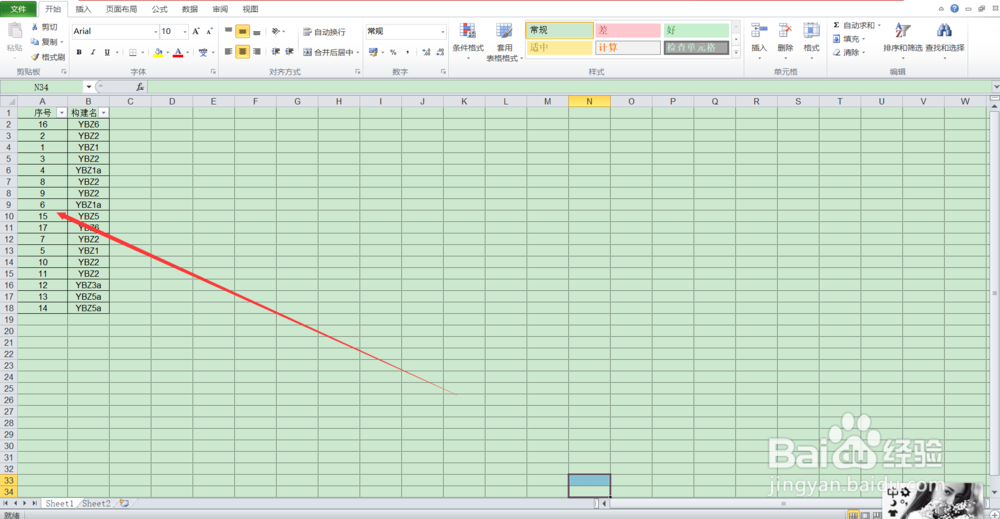Switch to the Sheet2 worksheet tab

coord(96,503)
